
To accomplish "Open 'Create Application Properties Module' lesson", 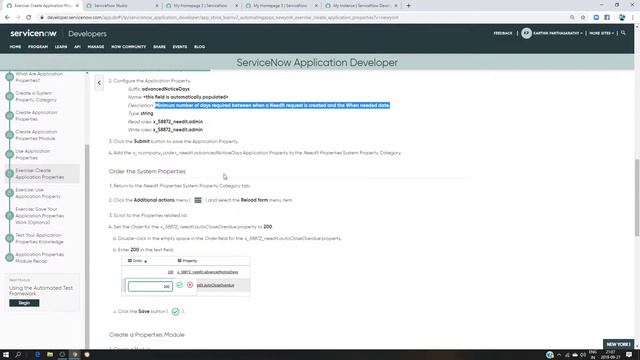I will (x=36, y=135).
